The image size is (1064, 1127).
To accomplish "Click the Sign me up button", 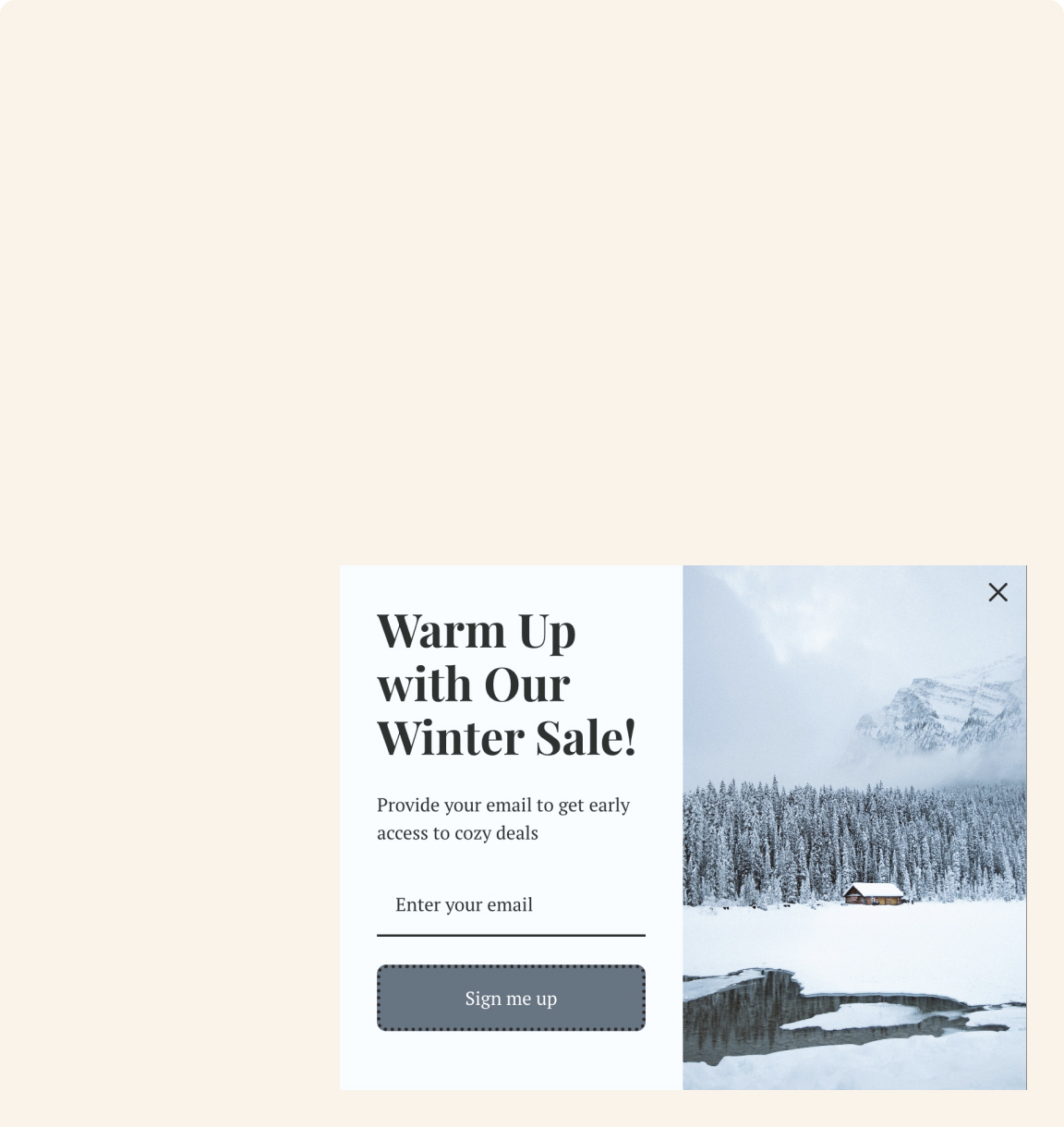I will click(511, 998).
